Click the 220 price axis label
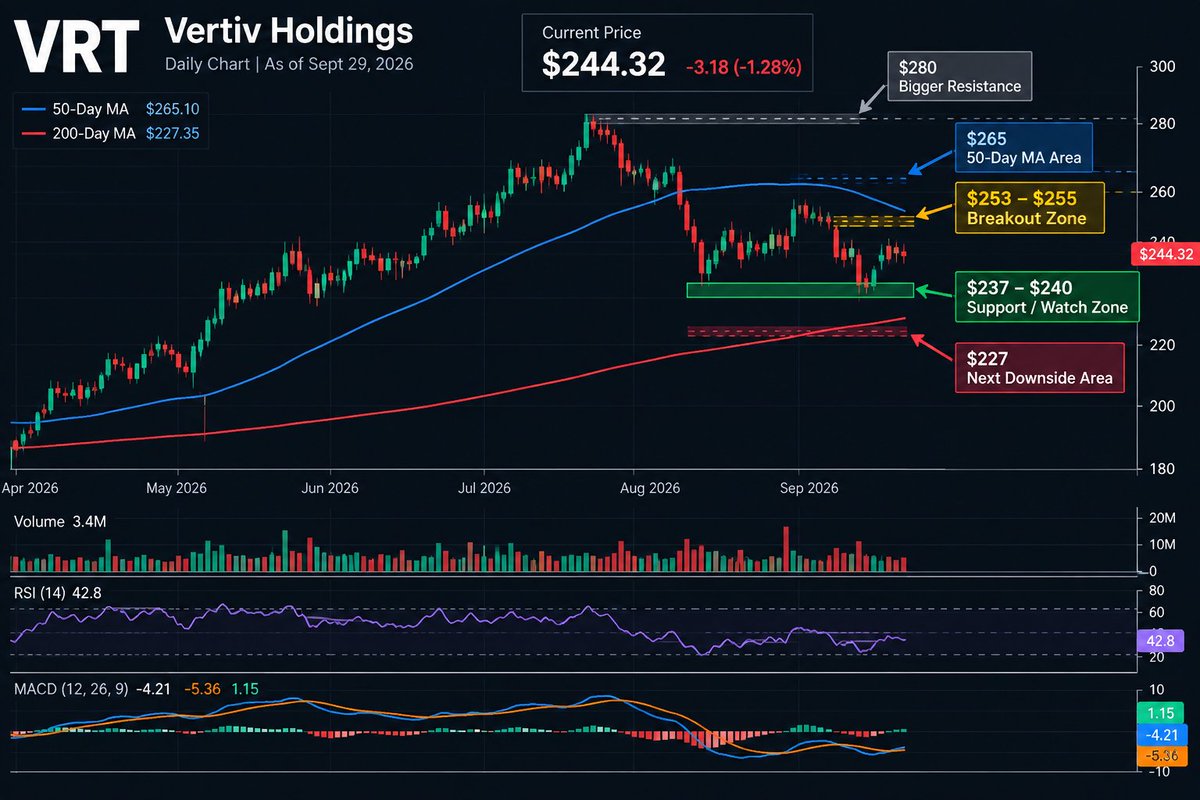The image size is (1200, 800). tap(1163, 344)
